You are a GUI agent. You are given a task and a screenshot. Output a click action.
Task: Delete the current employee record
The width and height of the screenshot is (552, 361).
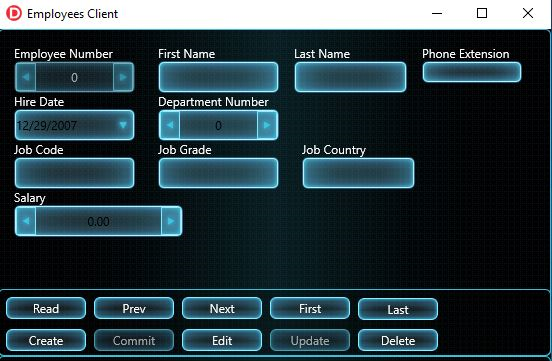point(398,340)
